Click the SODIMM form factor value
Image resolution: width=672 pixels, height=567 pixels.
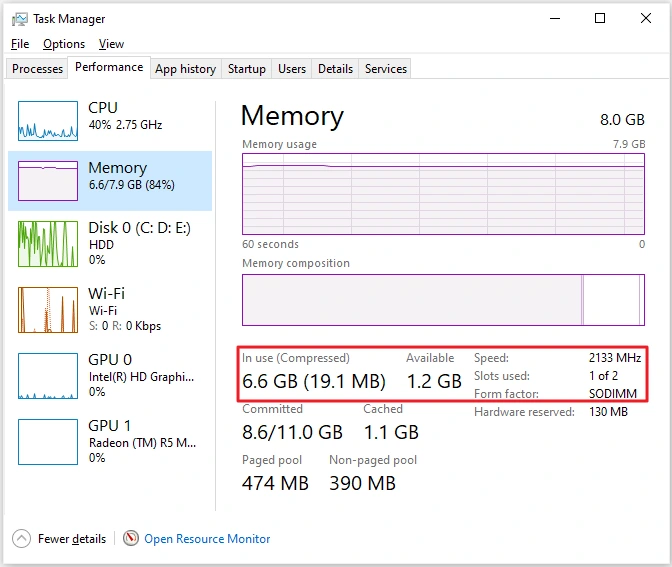[613, 393]
